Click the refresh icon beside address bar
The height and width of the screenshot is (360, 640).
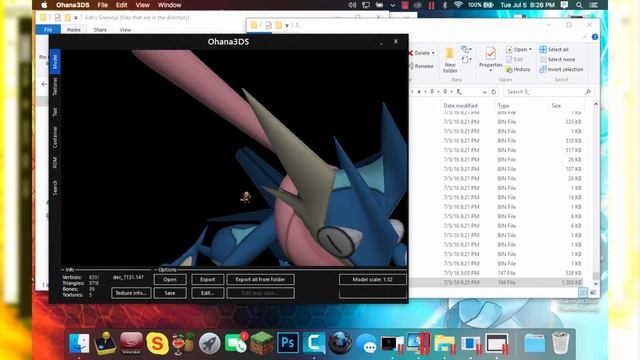point(493,92)
